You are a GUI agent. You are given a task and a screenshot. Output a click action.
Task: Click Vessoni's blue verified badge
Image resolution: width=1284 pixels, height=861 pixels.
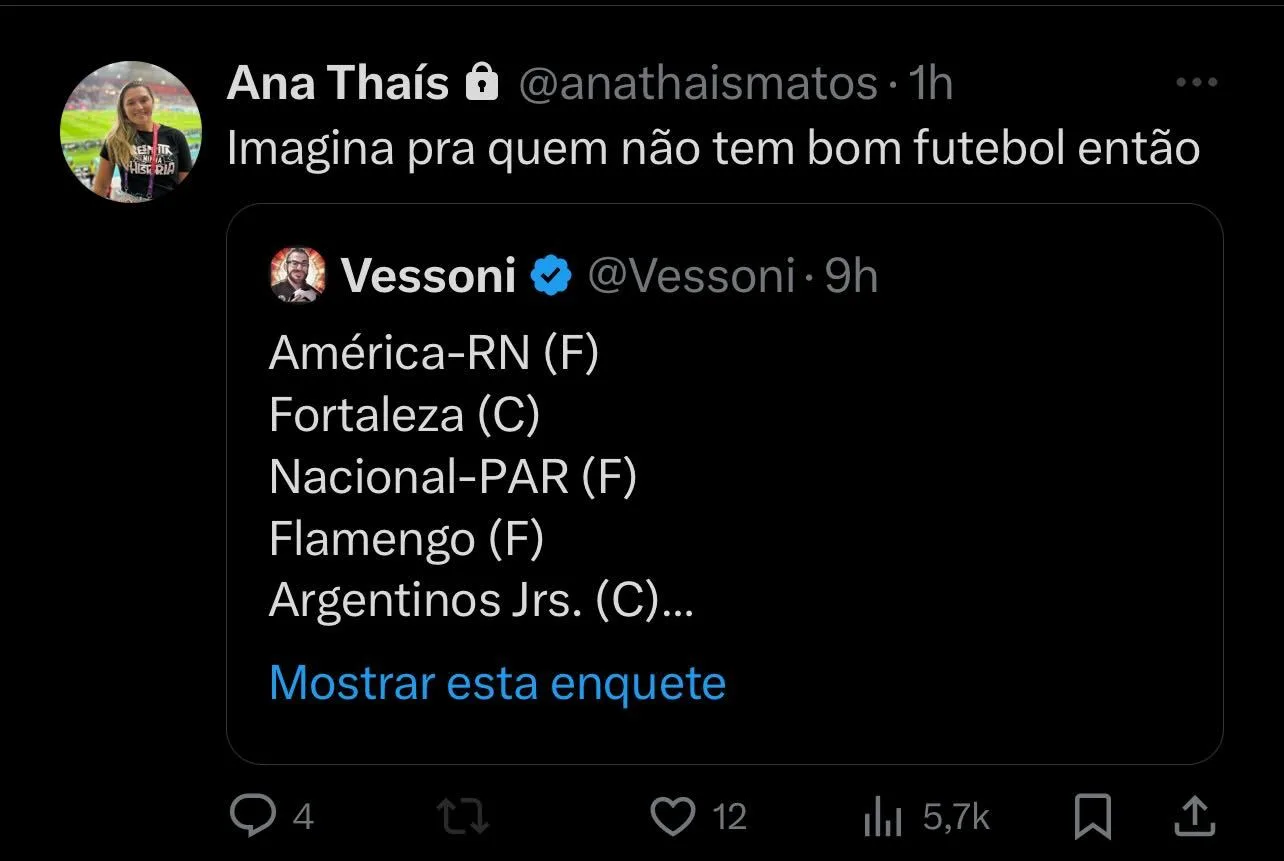tap(550, 276)
